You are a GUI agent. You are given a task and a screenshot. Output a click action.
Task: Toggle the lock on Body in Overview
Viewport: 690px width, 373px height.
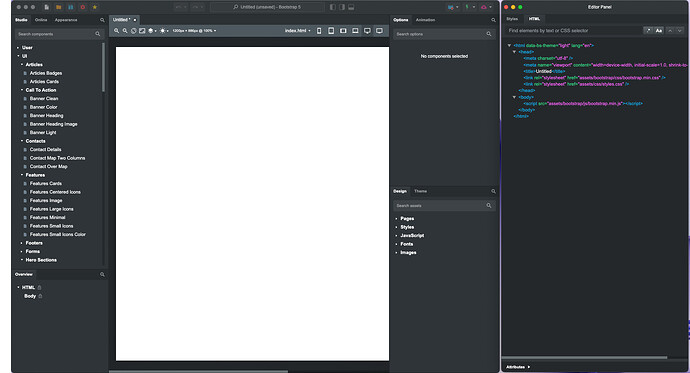40,296
